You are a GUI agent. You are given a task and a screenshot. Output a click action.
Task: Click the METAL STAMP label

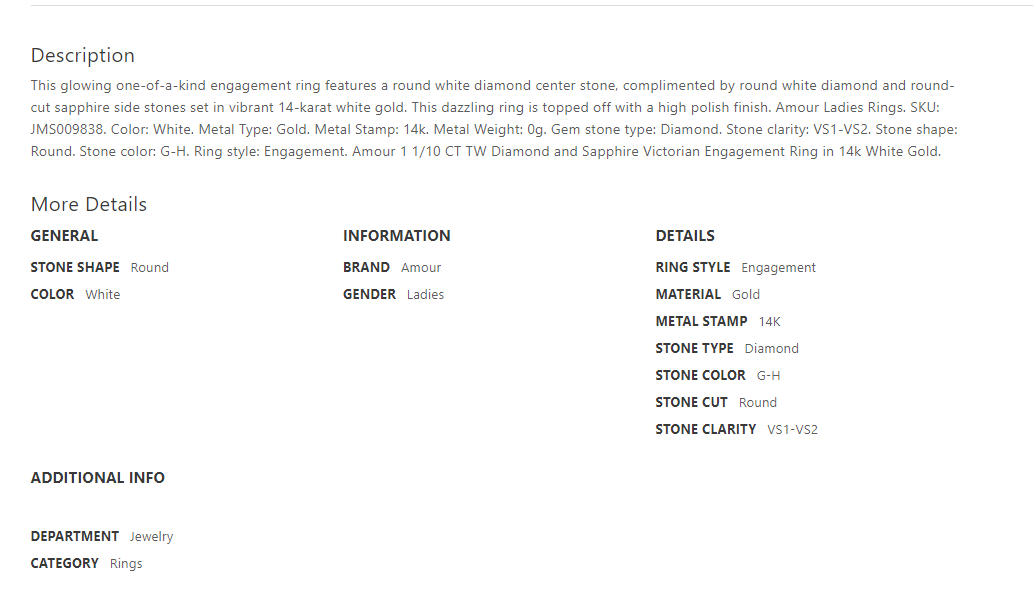click(x=701, y=322)
